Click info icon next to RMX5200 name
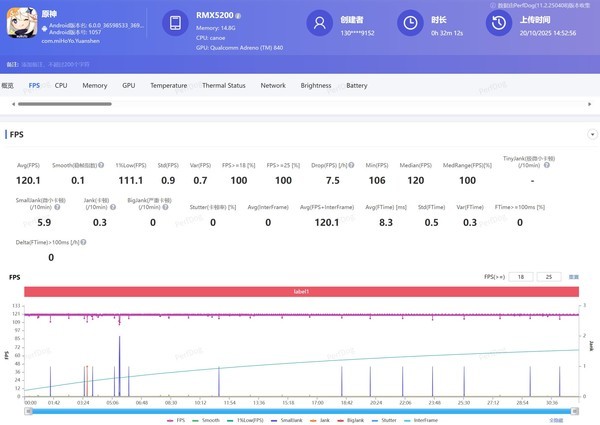Viewport: 600px width, 425px height. [238, 17]
